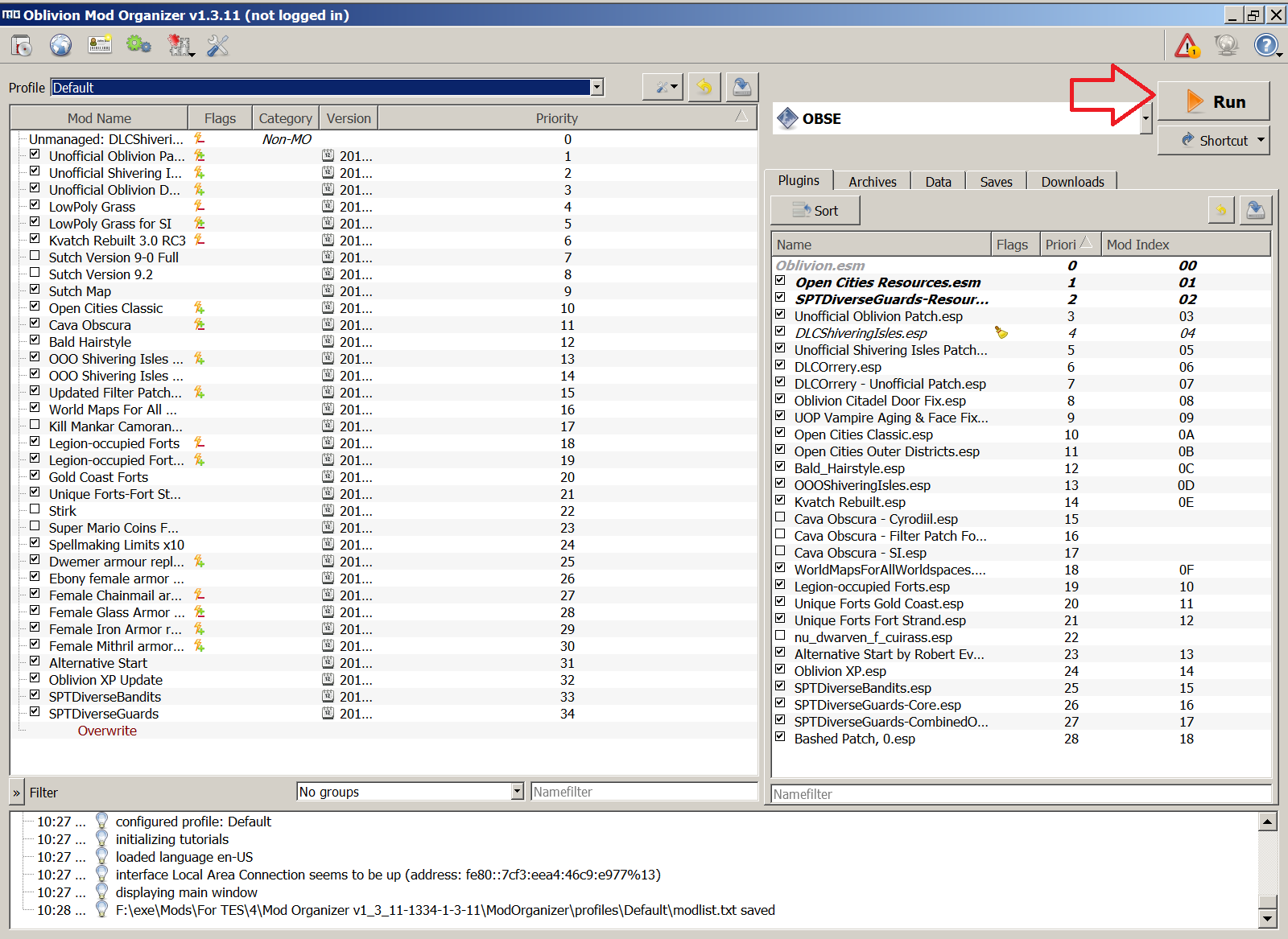The width and height of the screenshot is (1288, 939).
Task: Open the Nexus globe browser icon
Action: tap(60, 45)
